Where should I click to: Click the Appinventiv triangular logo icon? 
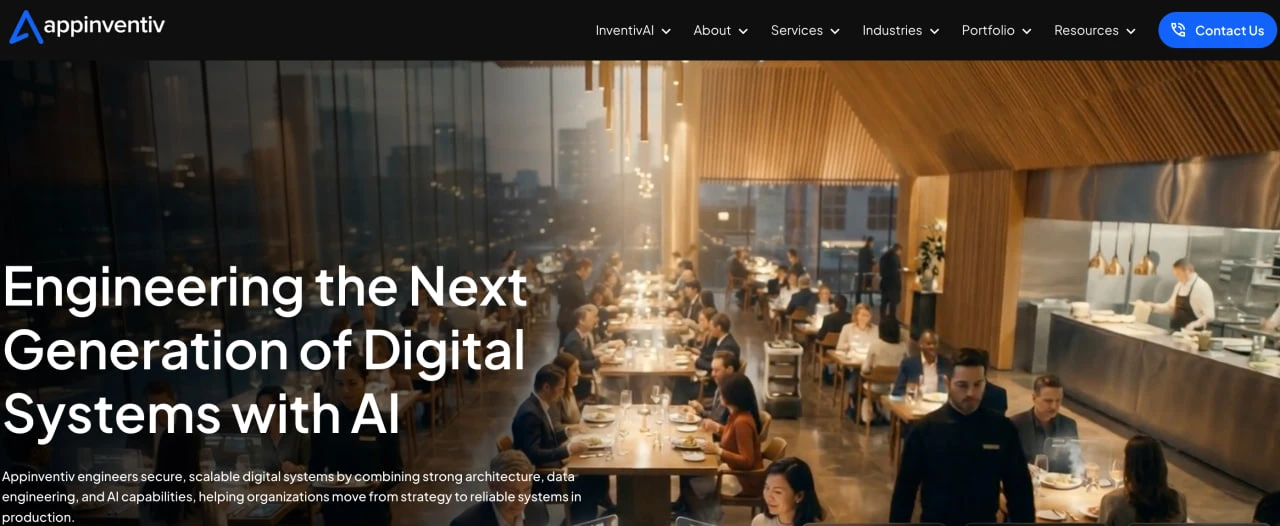(26, 27)
